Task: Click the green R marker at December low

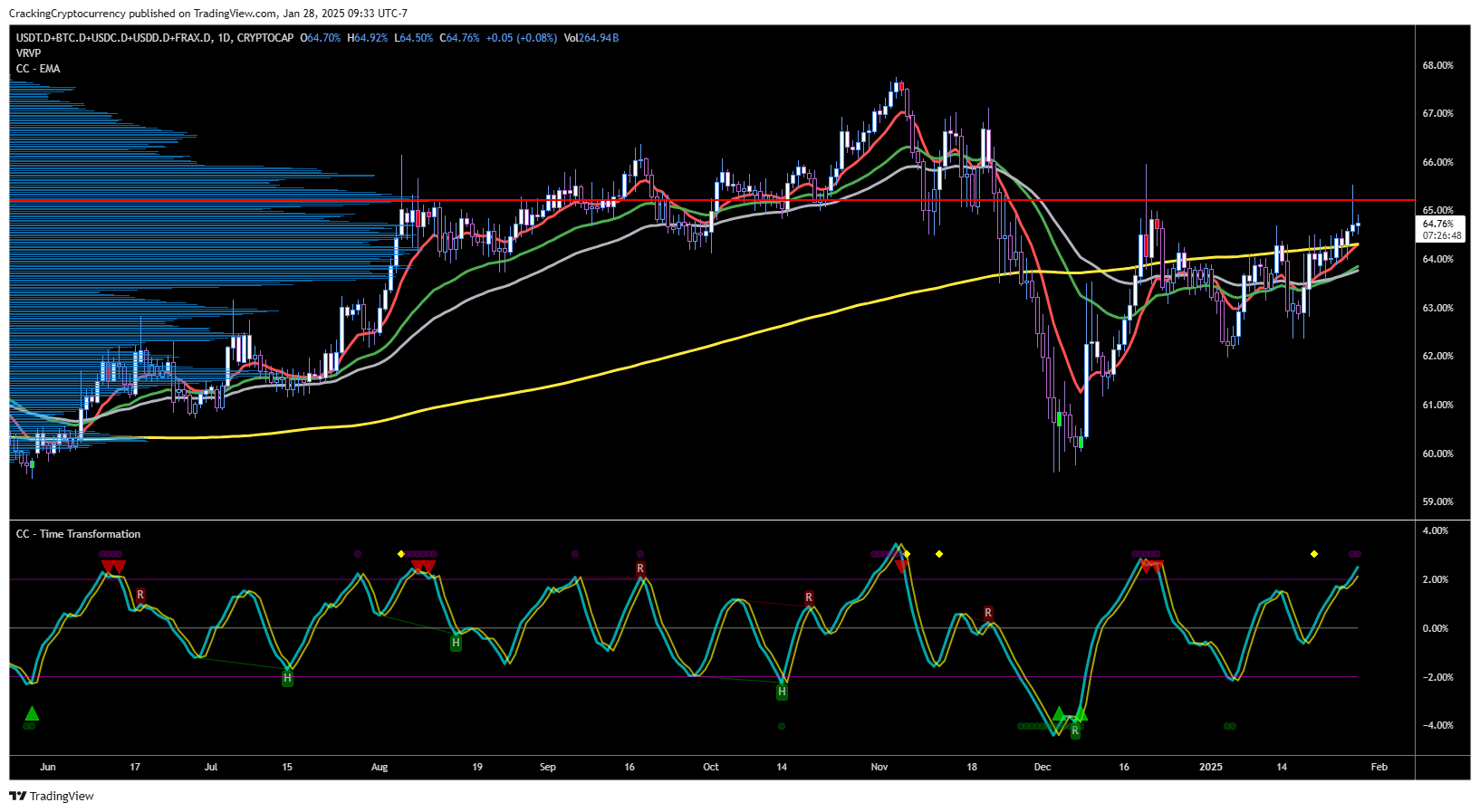Action: [x=1075, y=731]
